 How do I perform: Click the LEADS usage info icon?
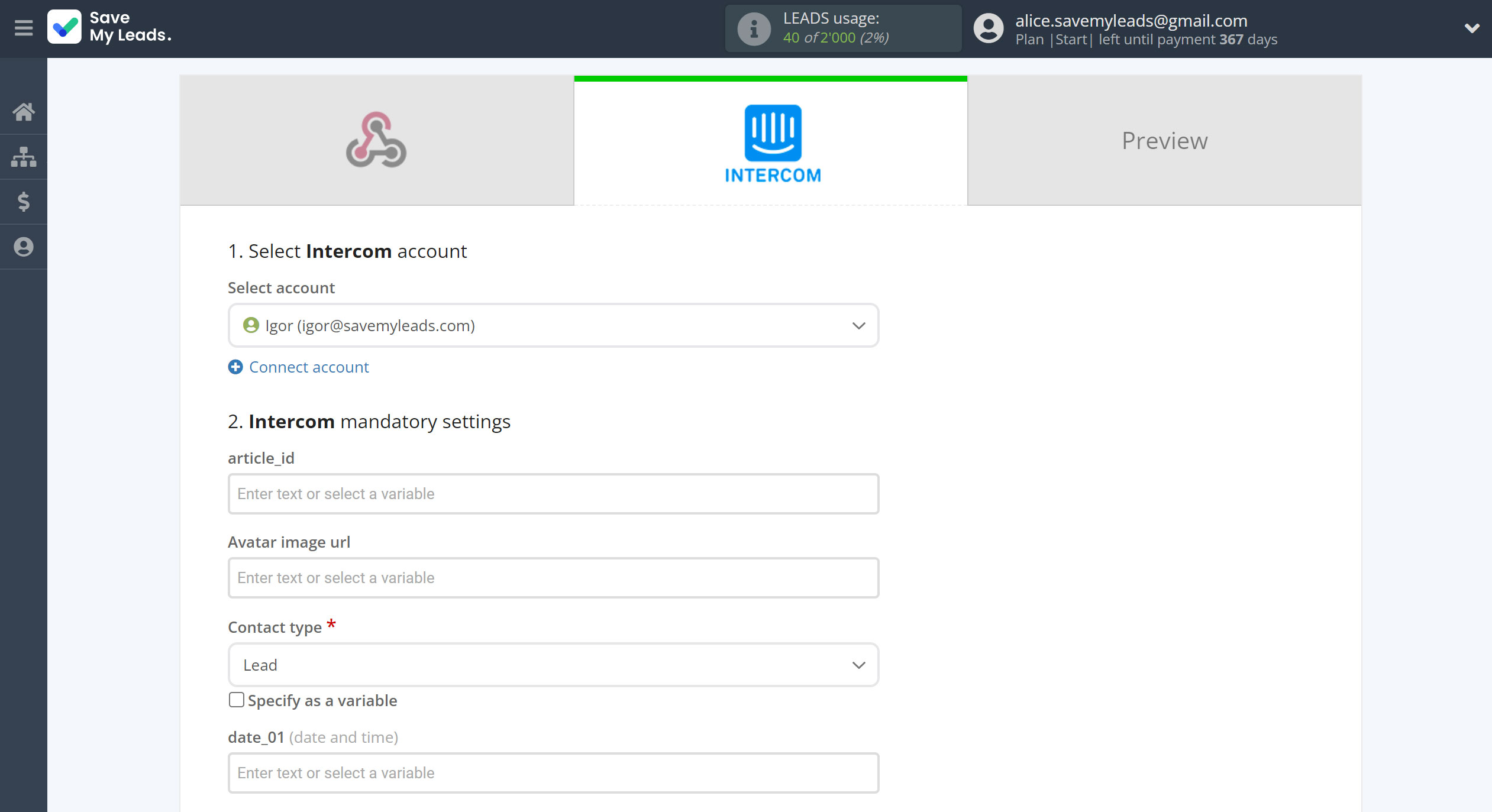point(753,28)
